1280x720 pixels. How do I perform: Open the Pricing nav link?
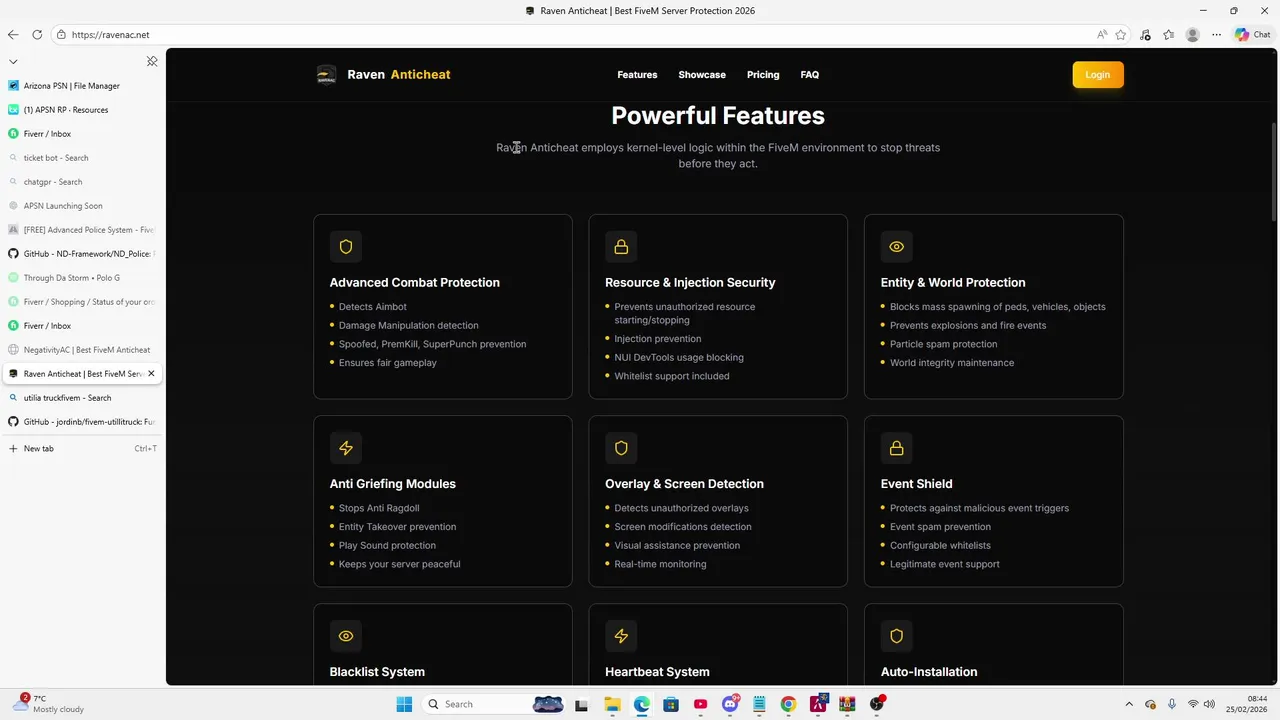(763, 75)
